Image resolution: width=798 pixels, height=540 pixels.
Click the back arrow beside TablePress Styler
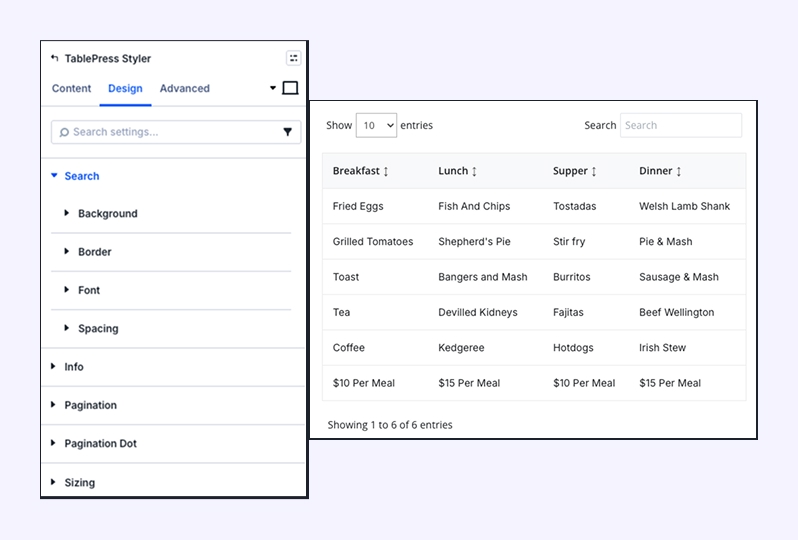pos(55,59)
